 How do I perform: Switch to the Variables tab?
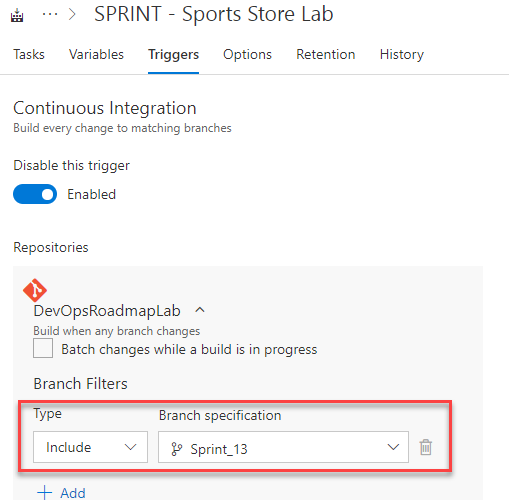click(96, 54)
